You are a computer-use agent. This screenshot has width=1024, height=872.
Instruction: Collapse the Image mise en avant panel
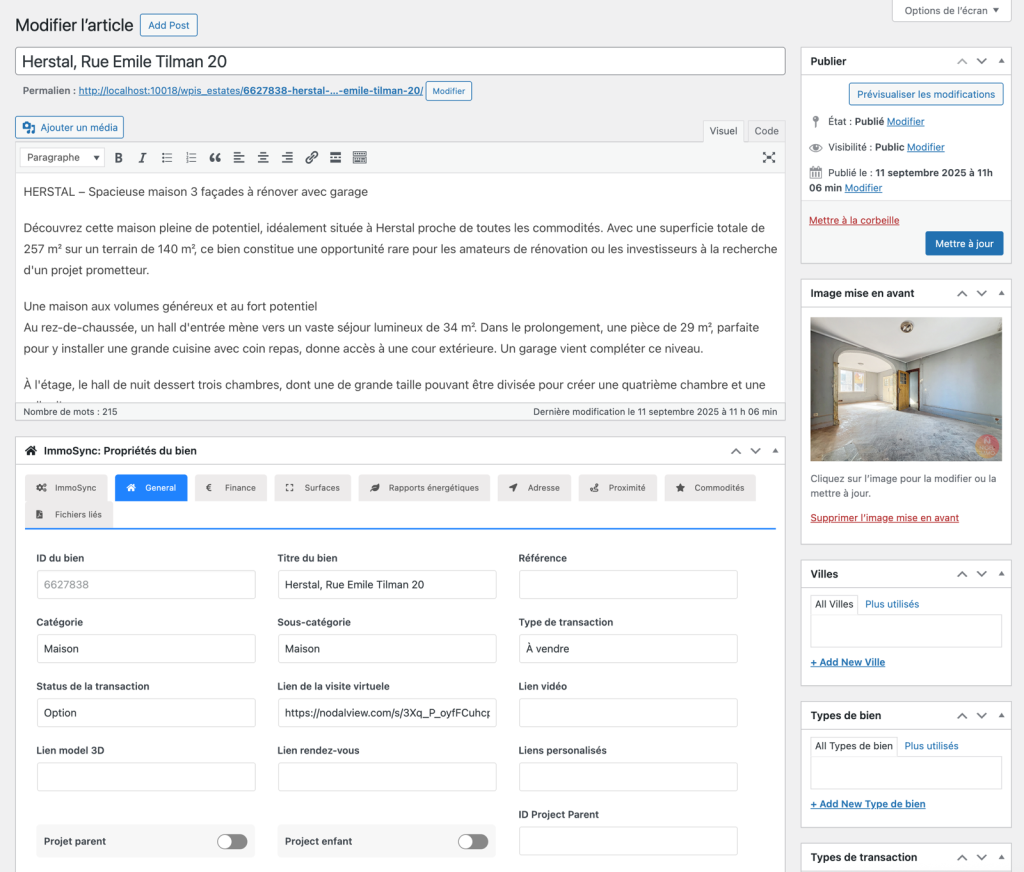tap(1001, 293)
